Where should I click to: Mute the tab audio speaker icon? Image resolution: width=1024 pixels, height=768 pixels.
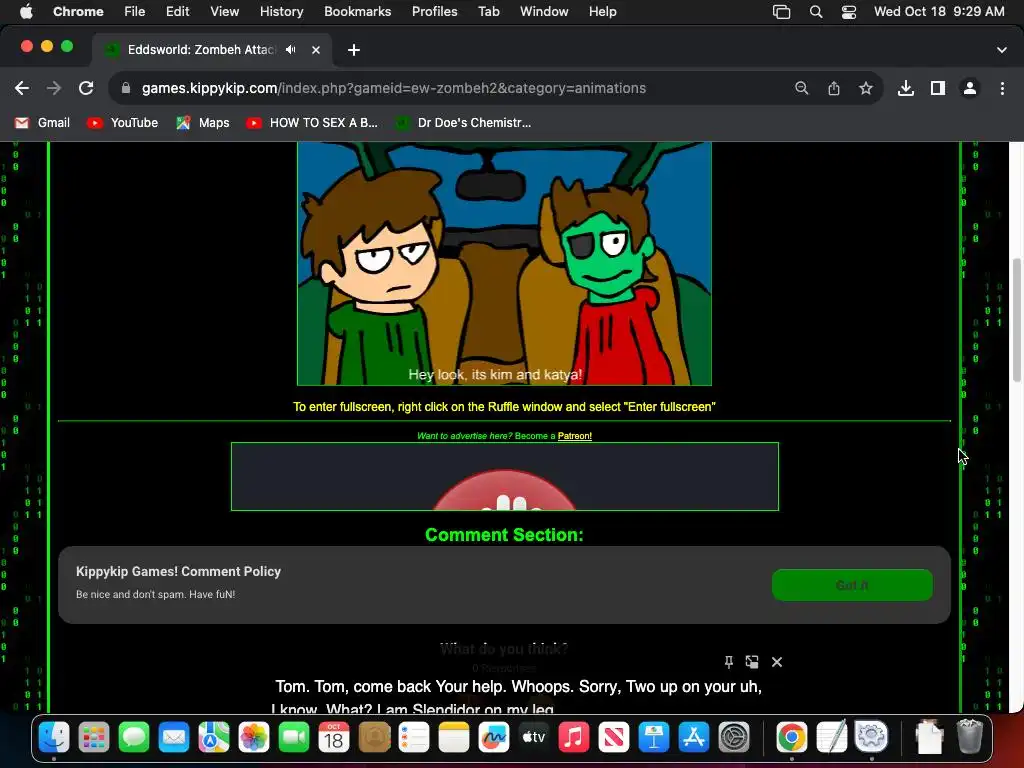tap(291, 50)
